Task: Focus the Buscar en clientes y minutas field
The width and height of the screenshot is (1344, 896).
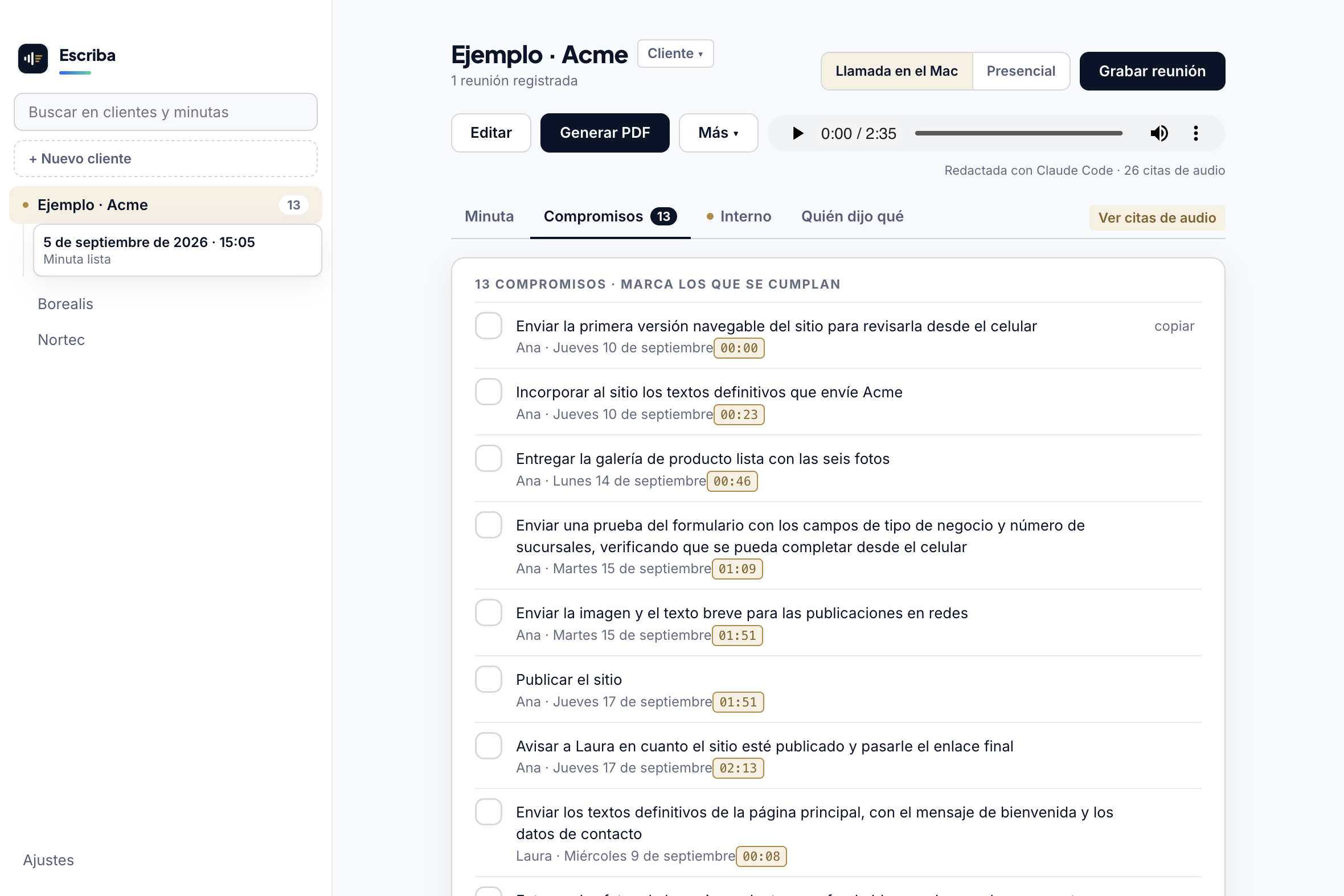Action: [x=166, y=112]
